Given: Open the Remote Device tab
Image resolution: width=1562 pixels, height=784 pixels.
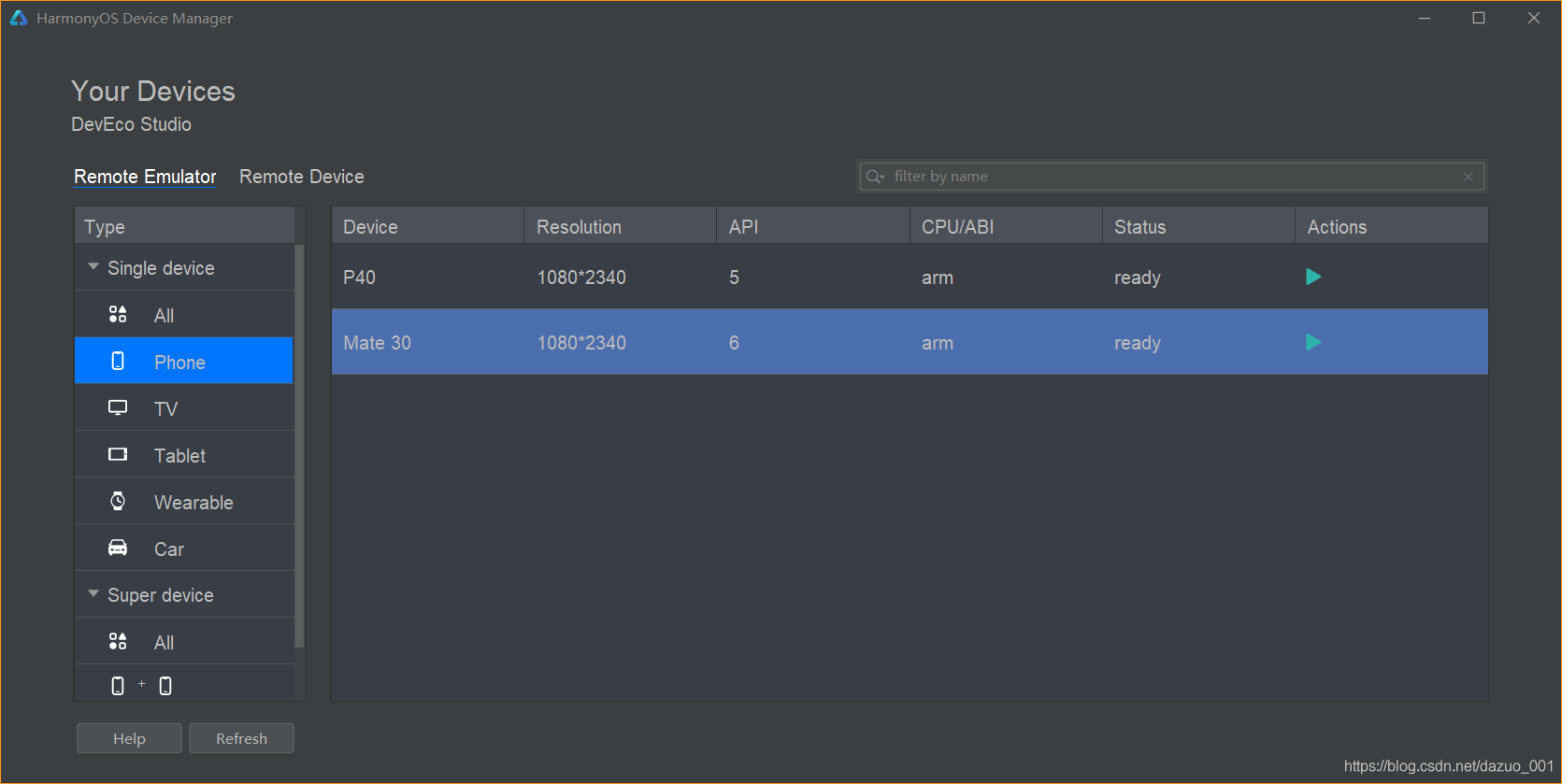Looking at the screenshot, I should (302, 177).
